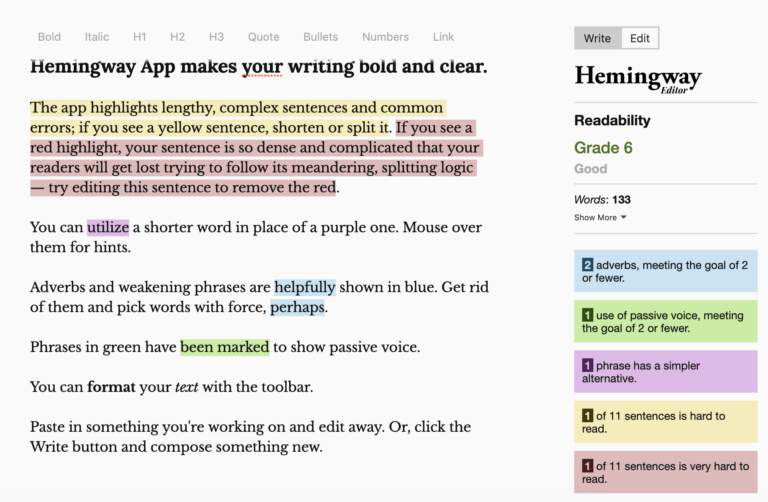This screenshot has height=502, width=768.
Task: Expand the Show More stats dropdown
Action: tap(600, 217)
